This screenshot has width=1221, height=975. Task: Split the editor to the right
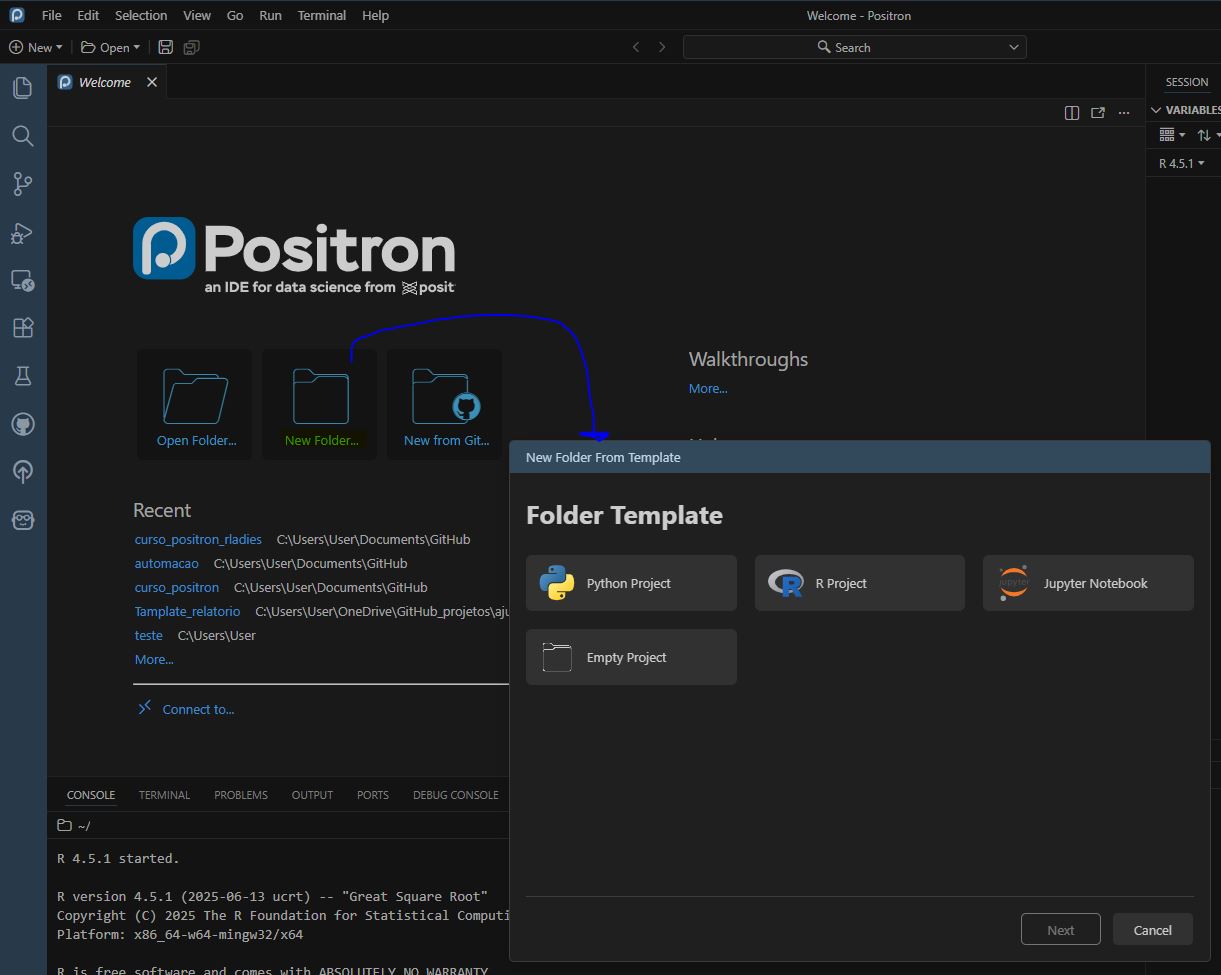1071,113
